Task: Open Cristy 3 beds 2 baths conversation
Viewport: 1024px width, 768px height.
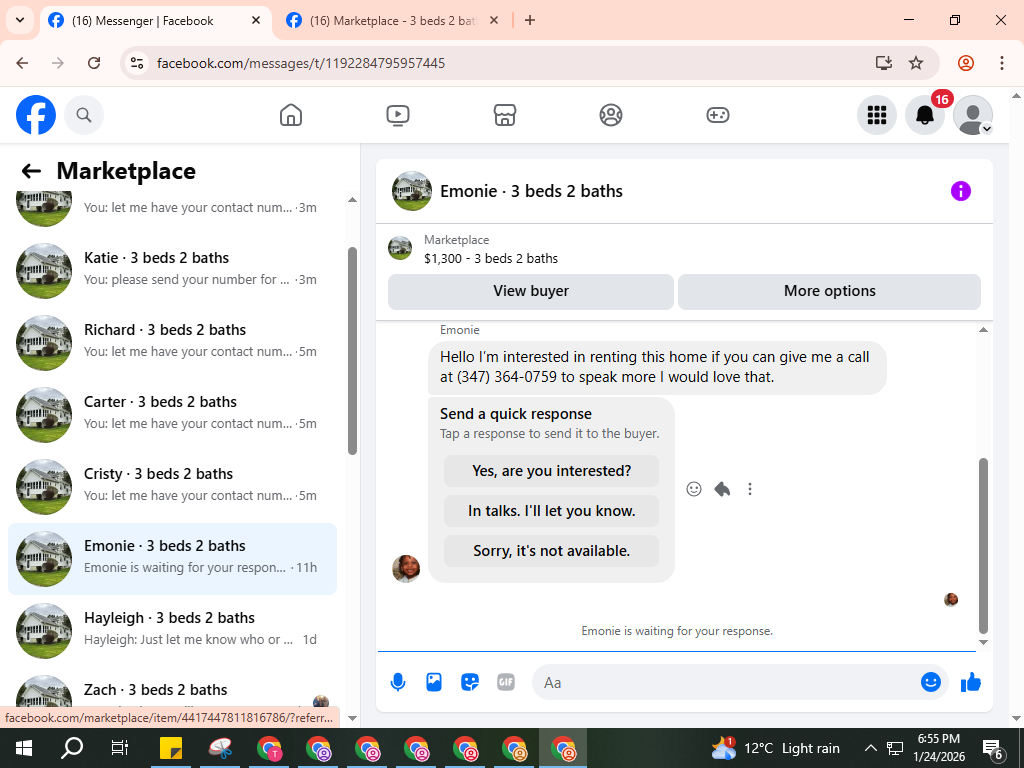Action: pos(172,487)
